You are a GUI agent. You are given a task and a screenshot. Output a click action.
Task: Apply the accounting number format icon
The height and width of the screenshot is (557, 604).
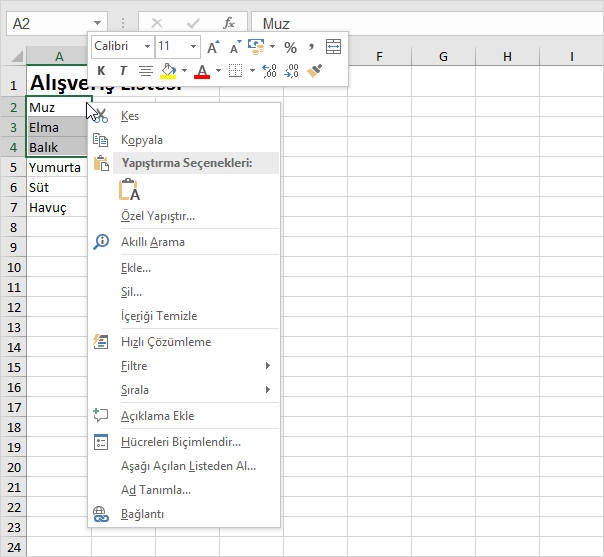256,47
